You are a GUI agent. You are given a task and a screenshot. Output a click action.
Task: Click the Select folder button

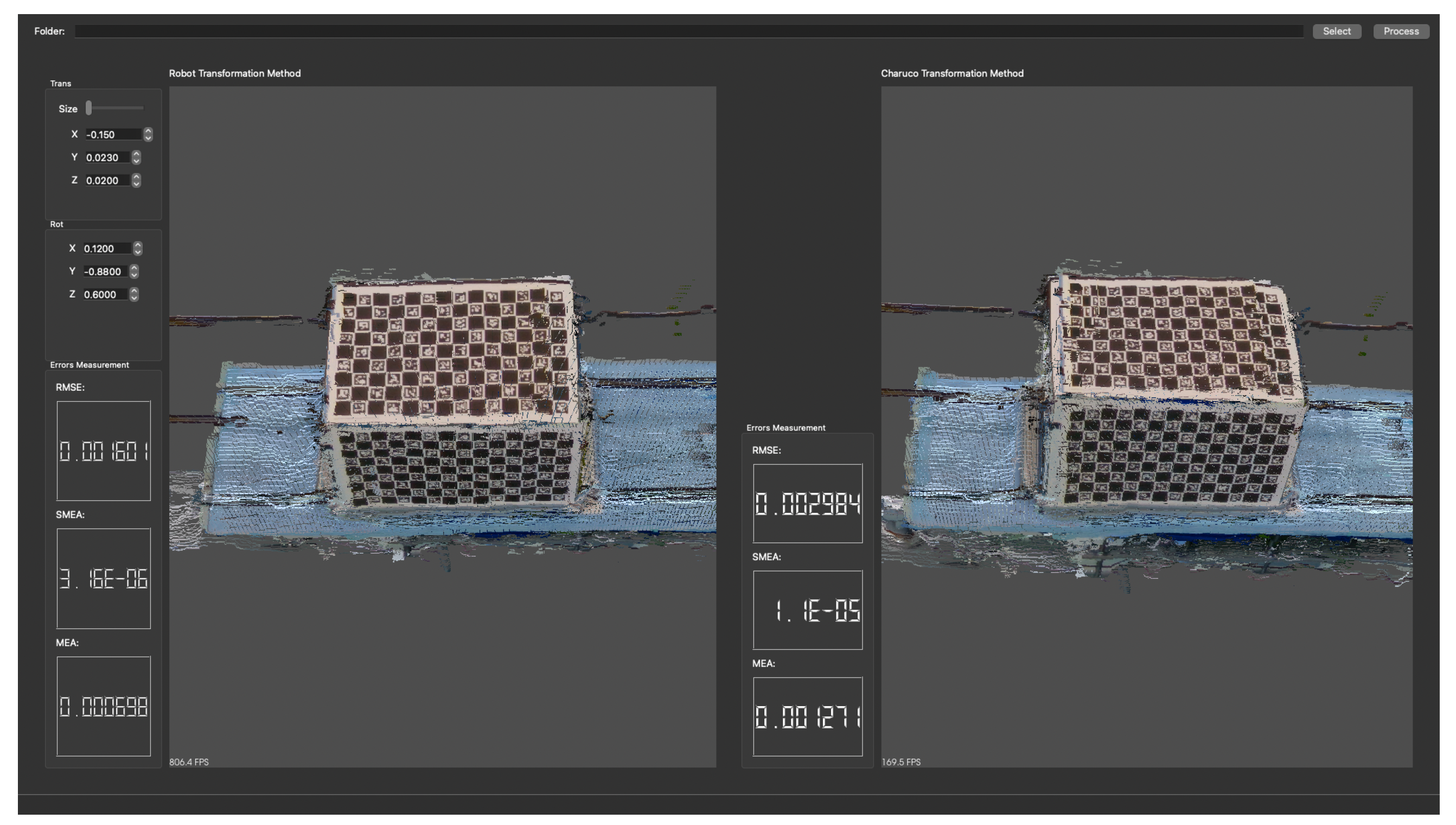point(1336,31)
